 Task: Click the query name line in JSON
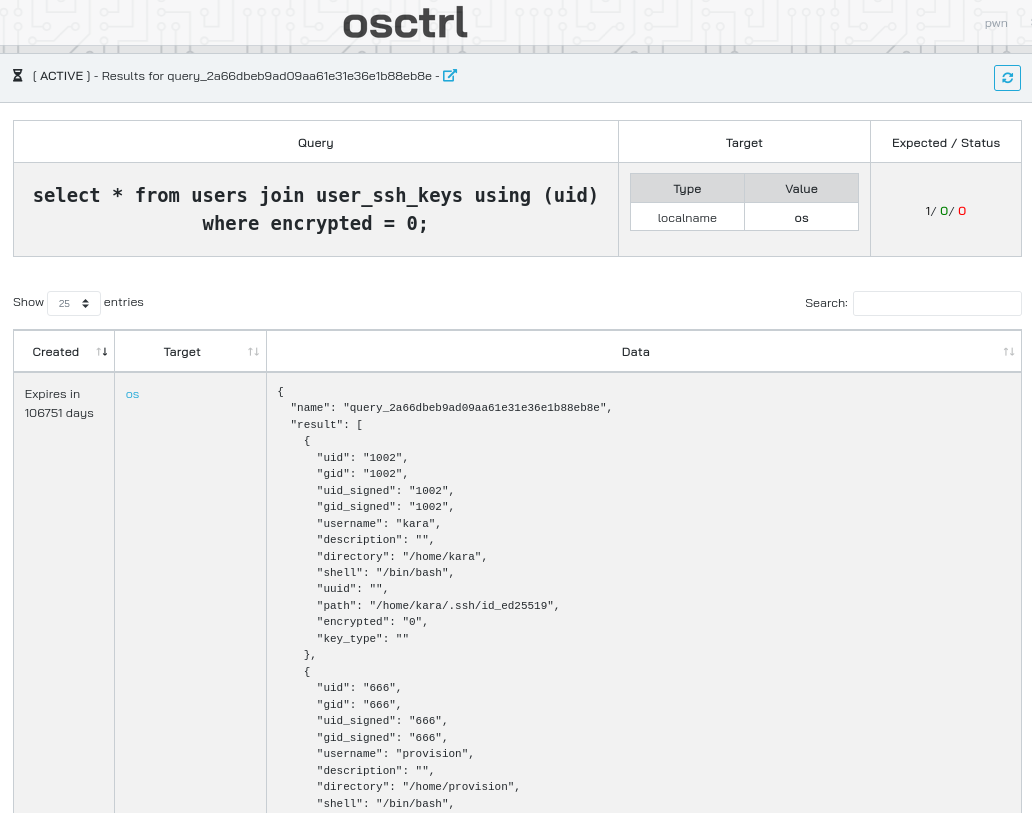click(x=452, y=408)
